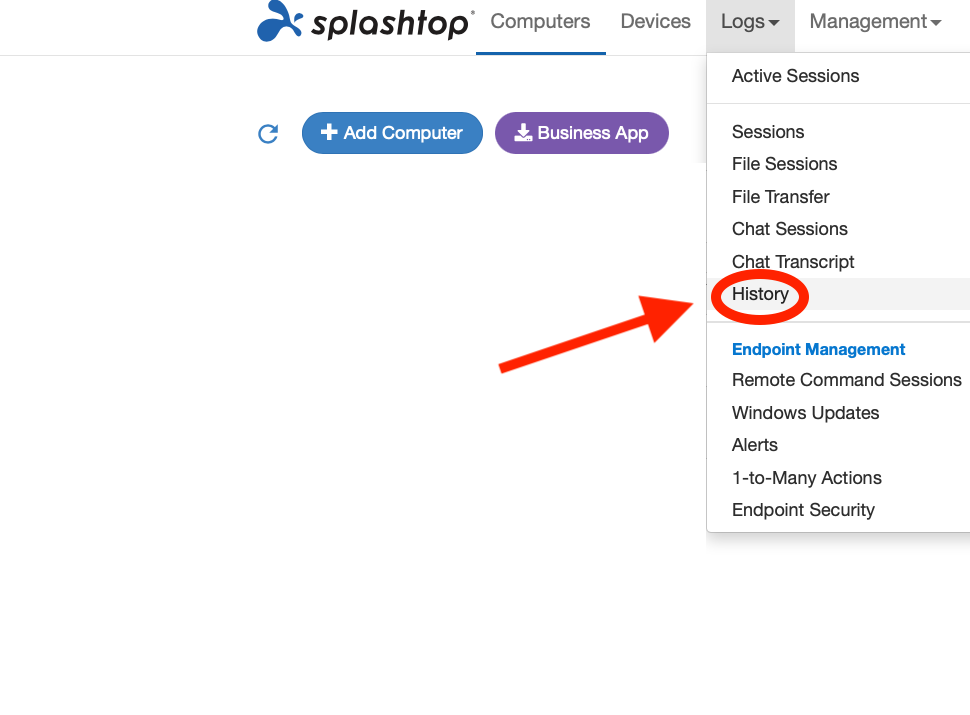970x715 pixels.
Task: Open the Management dropdown
Action: pyautogui.click(x=875, y=22)
